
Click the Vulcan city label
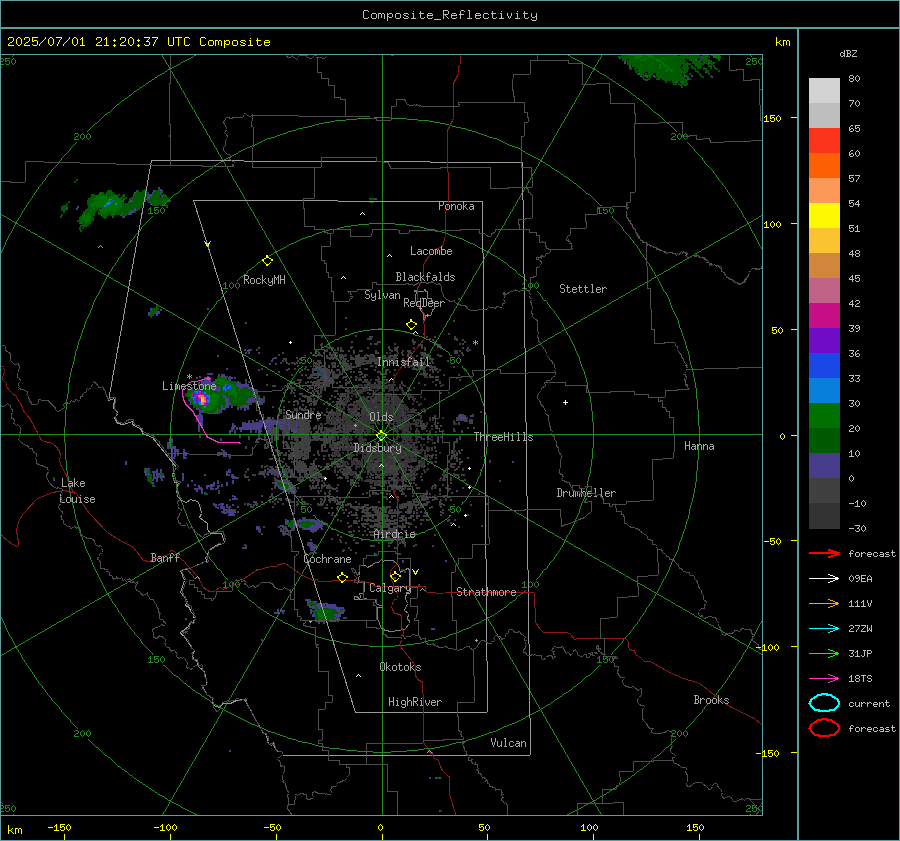[x=508, y=743]
